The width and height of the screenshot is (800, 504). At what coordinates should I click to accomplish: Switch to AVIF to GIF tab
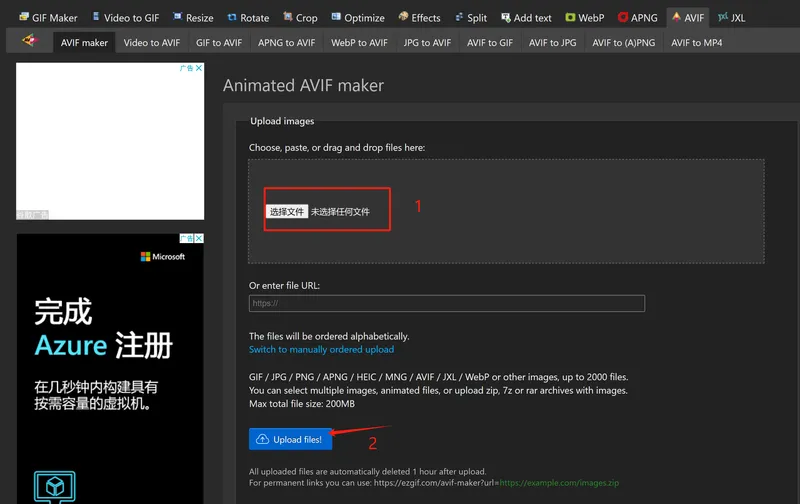tap(490, 43)
